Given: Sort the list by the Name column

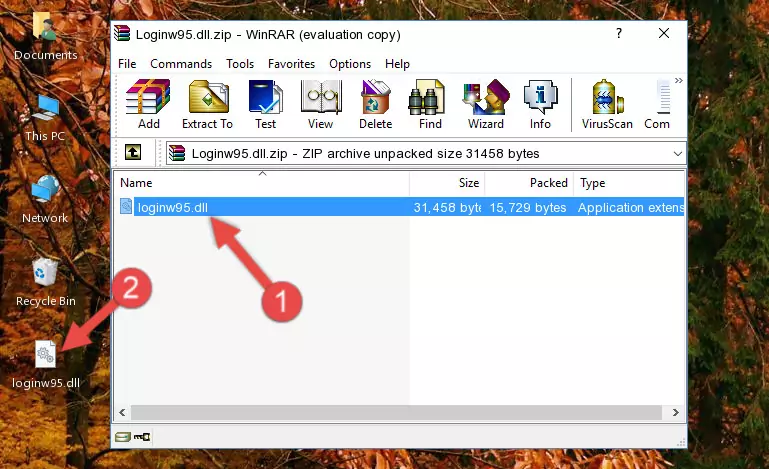Looking at the screenshot, I should (262, 183).
